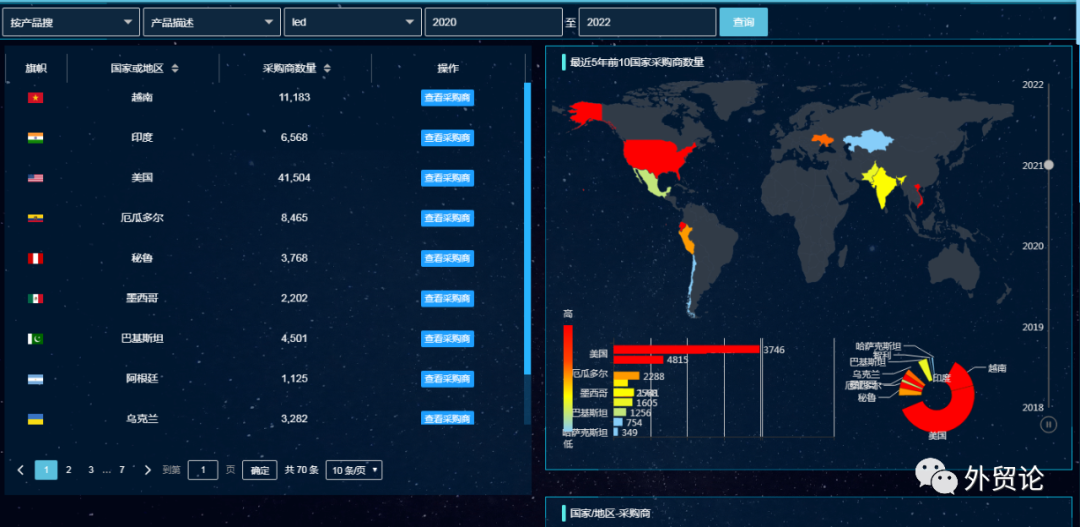
Task: Click the start year field showing 2020
Action: point(493,22)
